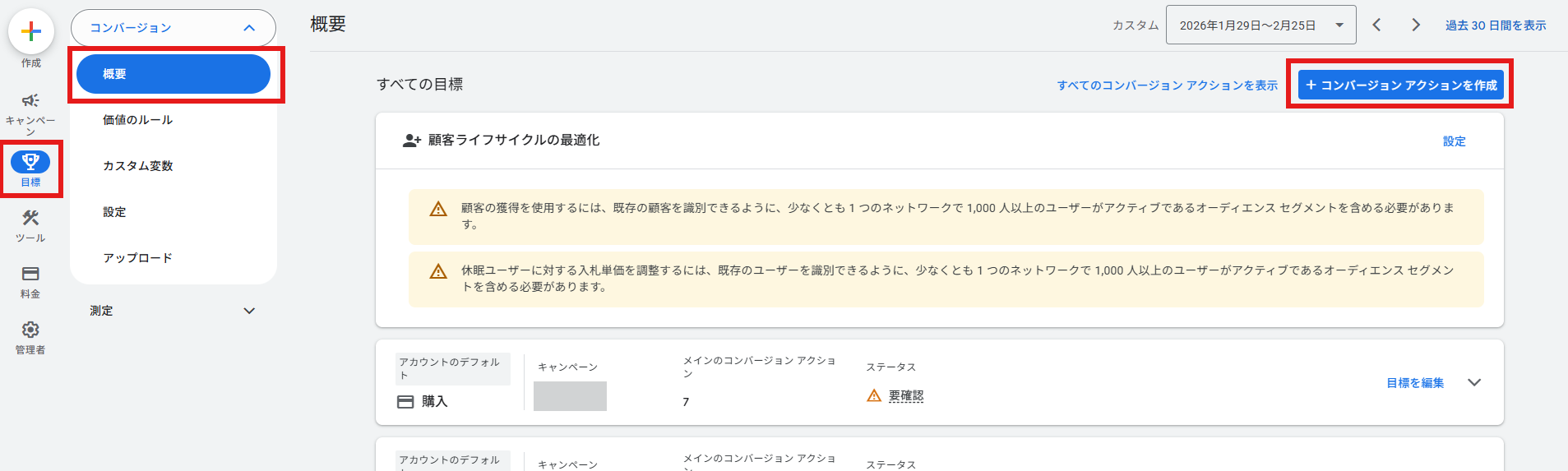Click すべてのコンバージョン アクションを表示 link

[x=1167, y=85]
